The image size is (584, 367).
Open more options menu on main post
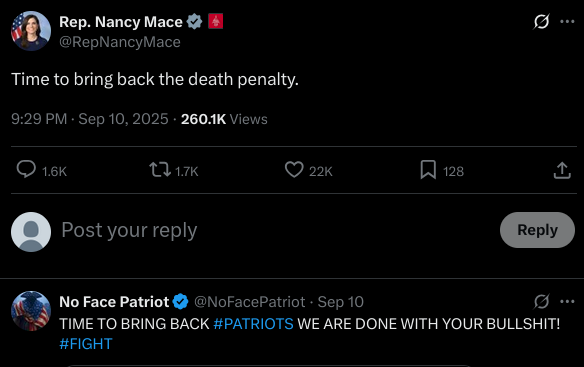click(x=567, y=22)
